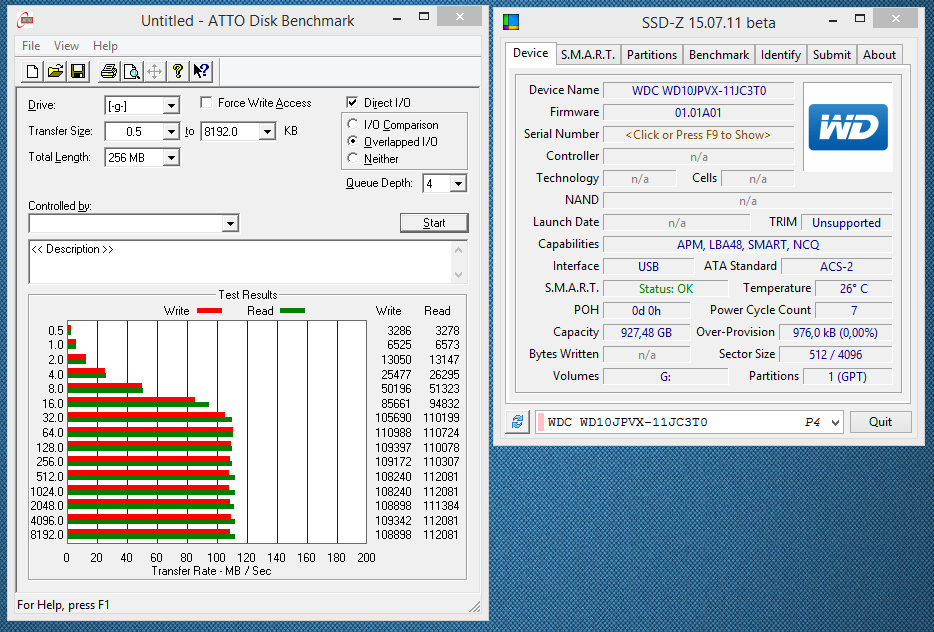Open the Total Length dropdown

click(171, 158)
